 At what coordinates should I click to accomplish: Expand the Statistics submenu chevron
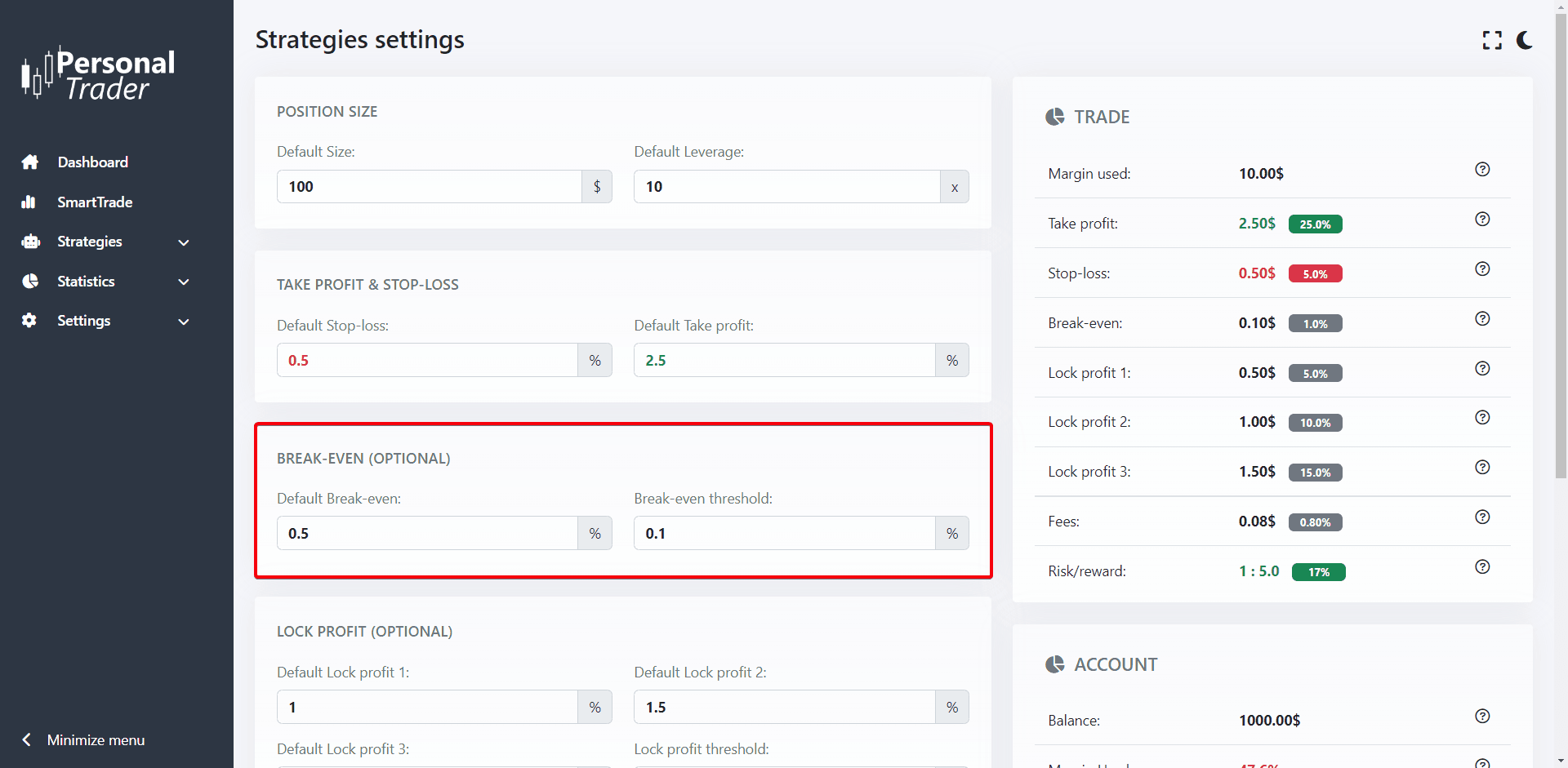[184, 282]
